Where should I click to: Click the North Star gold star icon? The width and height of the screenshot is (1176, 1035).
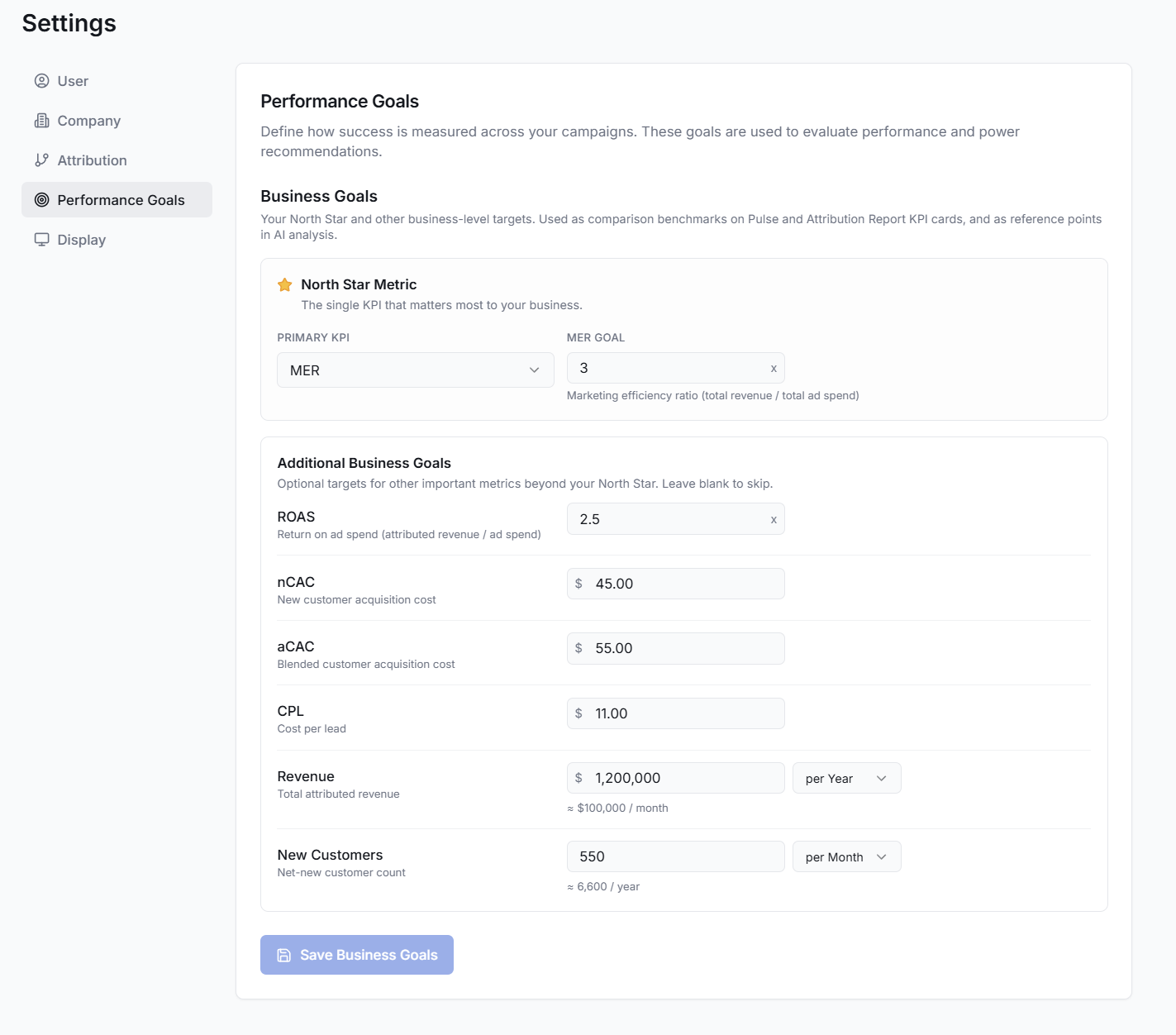(x=285, y=284)
